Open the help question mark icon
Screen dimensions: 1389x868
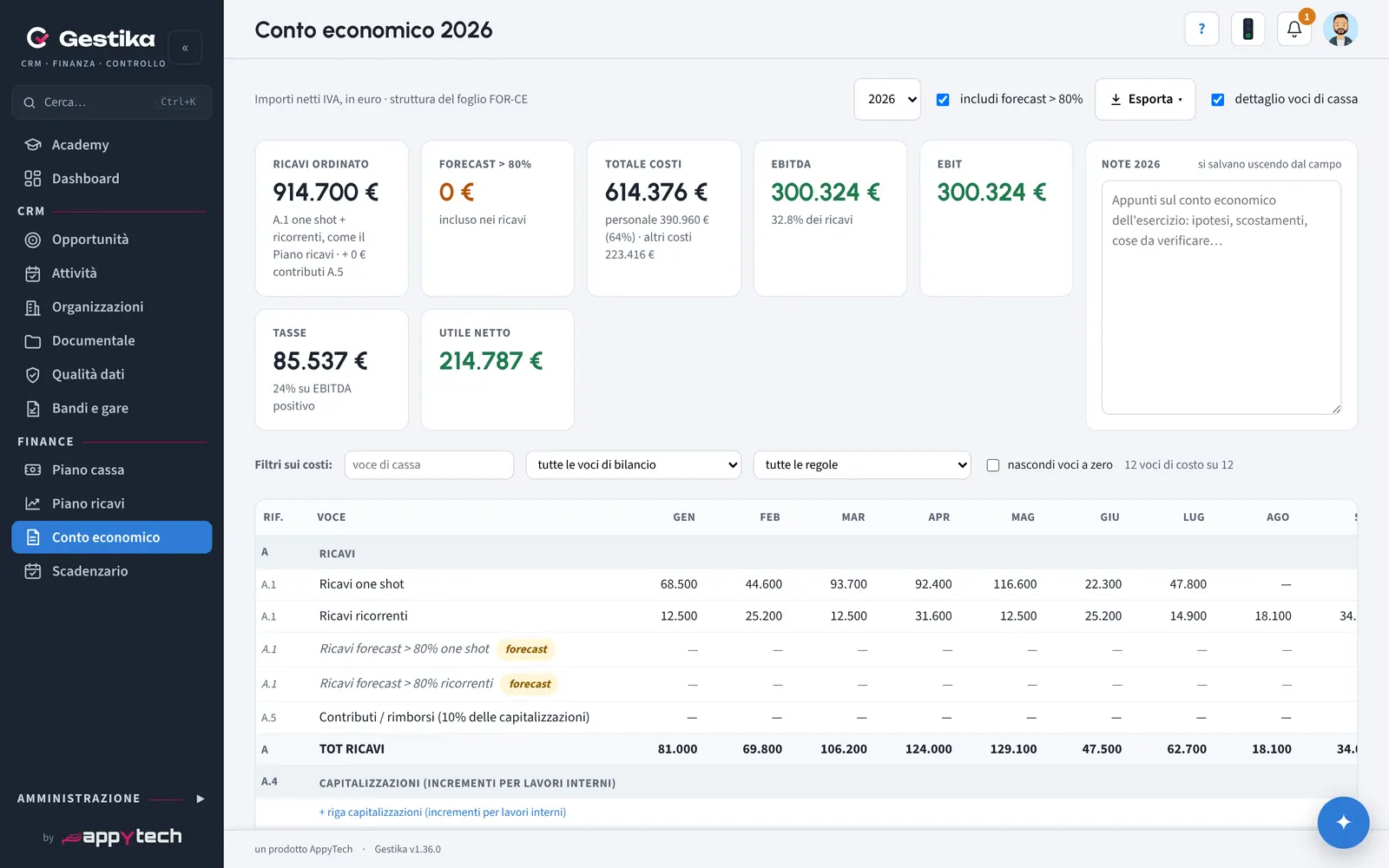pyautogui.click(x=1201, y=29)
